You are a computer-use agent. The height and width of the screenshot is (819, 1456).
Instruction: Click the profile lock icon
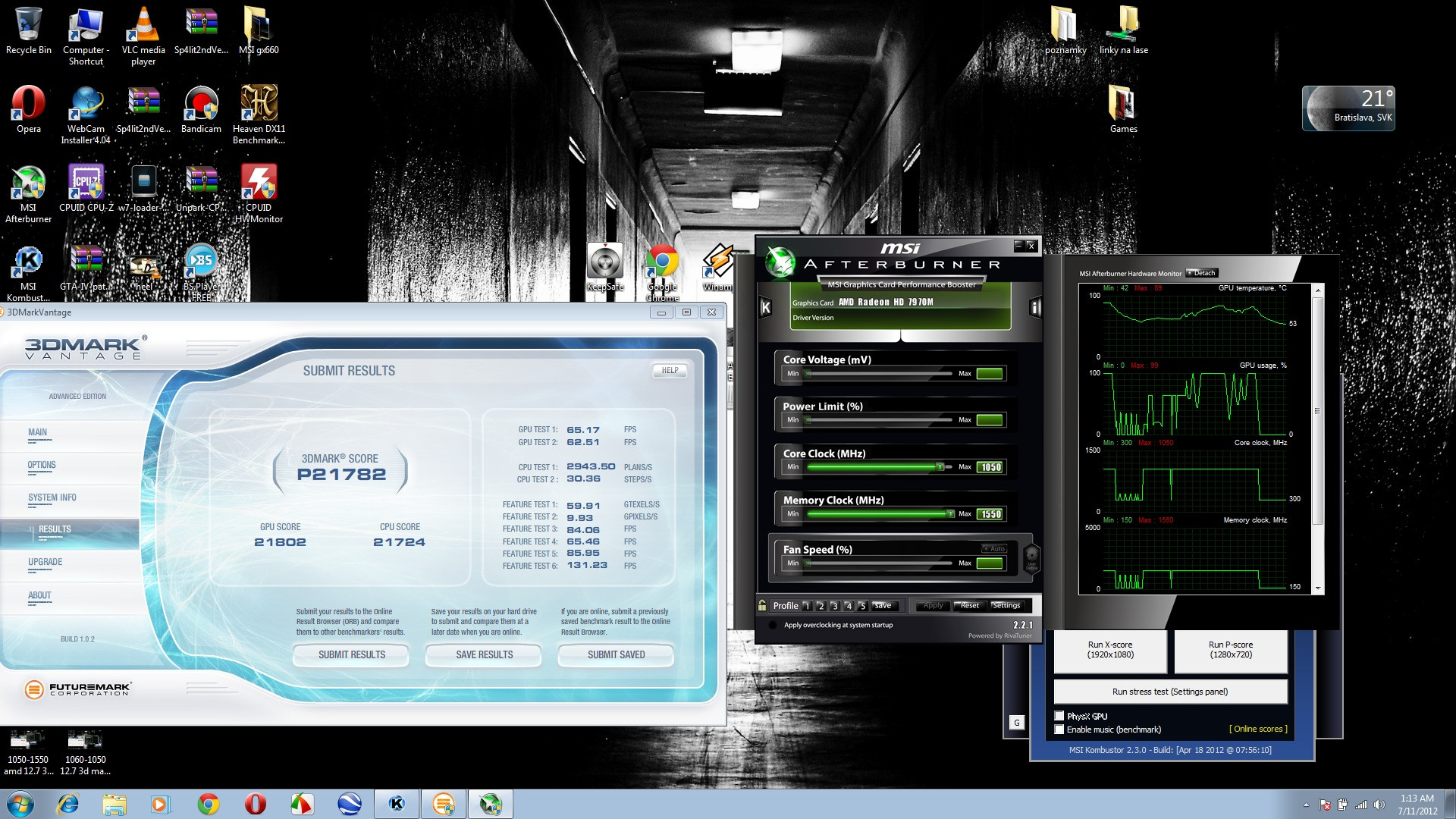point(762,605)
